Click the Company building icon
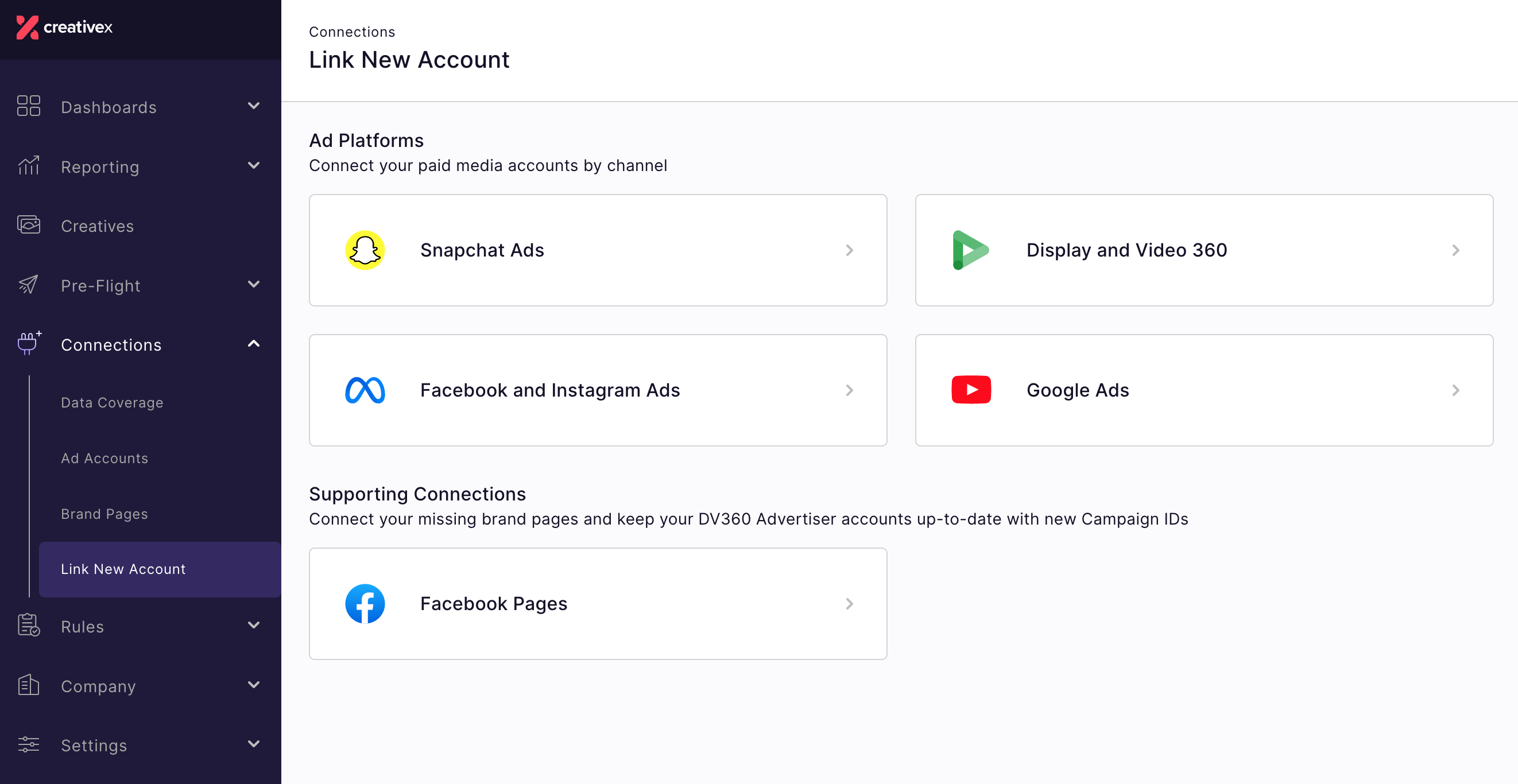Viewport: 1518px width, 784px height. (x=28, y=685)
